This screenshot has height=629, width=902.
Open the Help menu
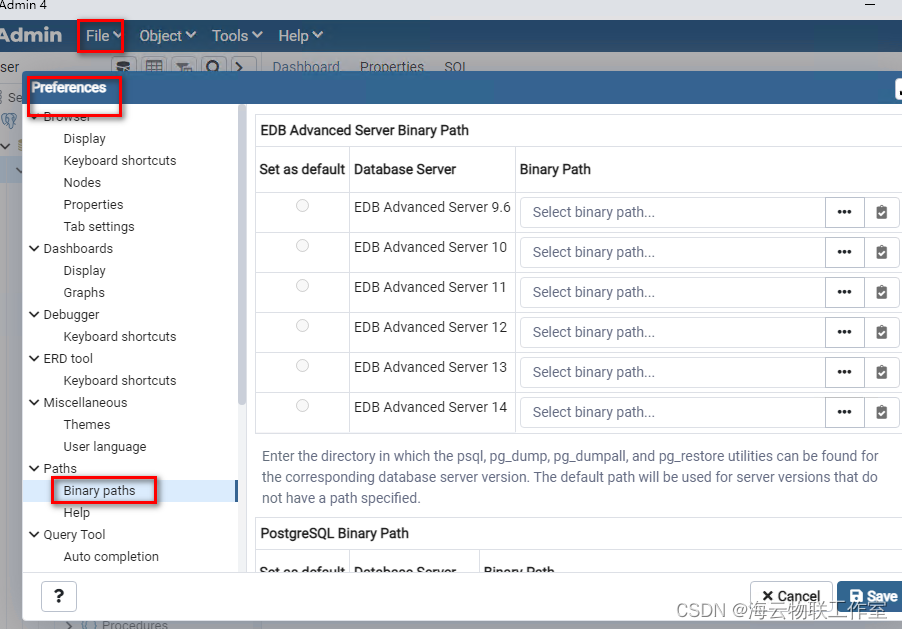(300, 36)
